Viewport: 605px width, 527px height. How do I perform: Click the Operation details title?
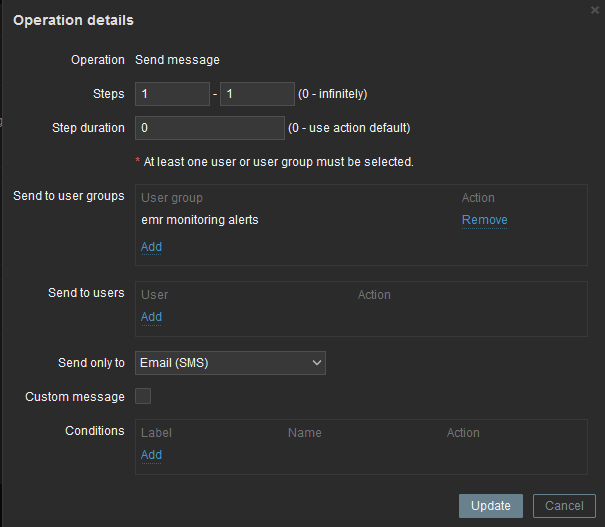(x=73, y=20)
